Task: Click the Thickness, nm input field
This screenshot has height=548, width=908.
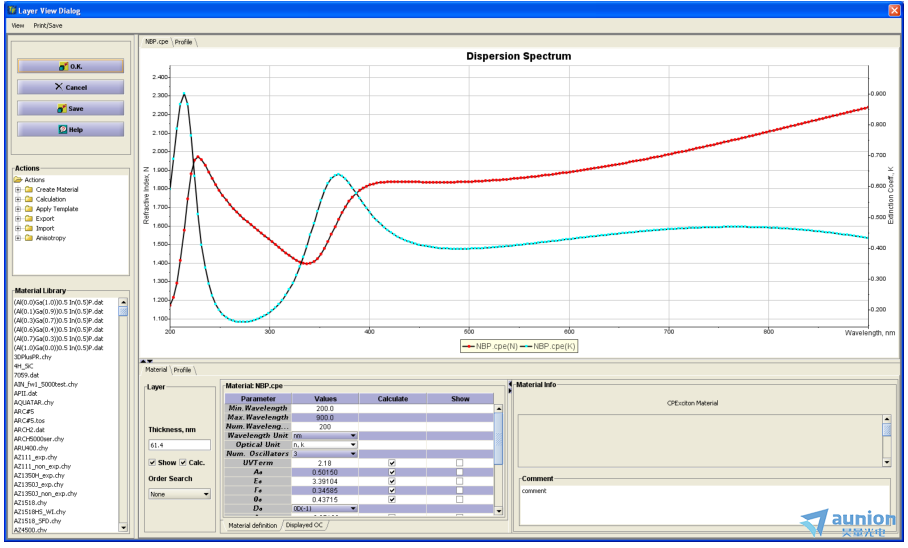Action: tap(180, 445)
